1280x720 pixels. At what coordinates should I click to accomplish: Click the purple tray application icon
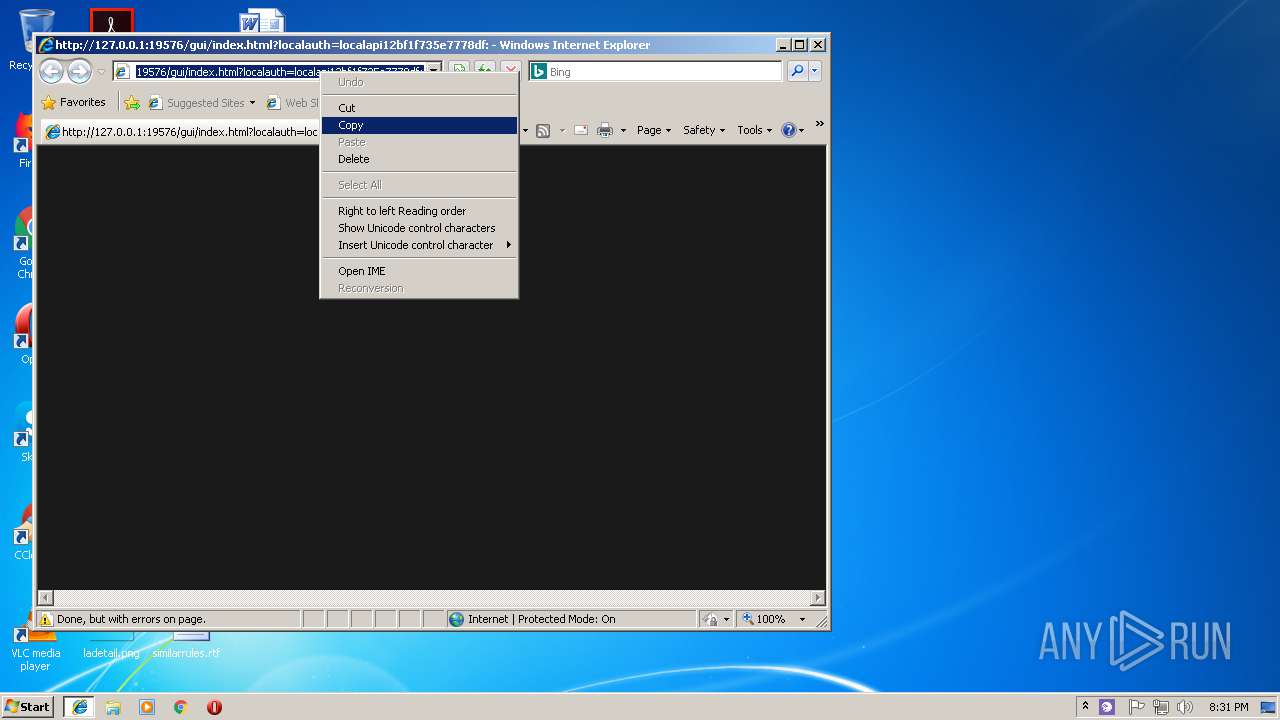pos(1107,707)
